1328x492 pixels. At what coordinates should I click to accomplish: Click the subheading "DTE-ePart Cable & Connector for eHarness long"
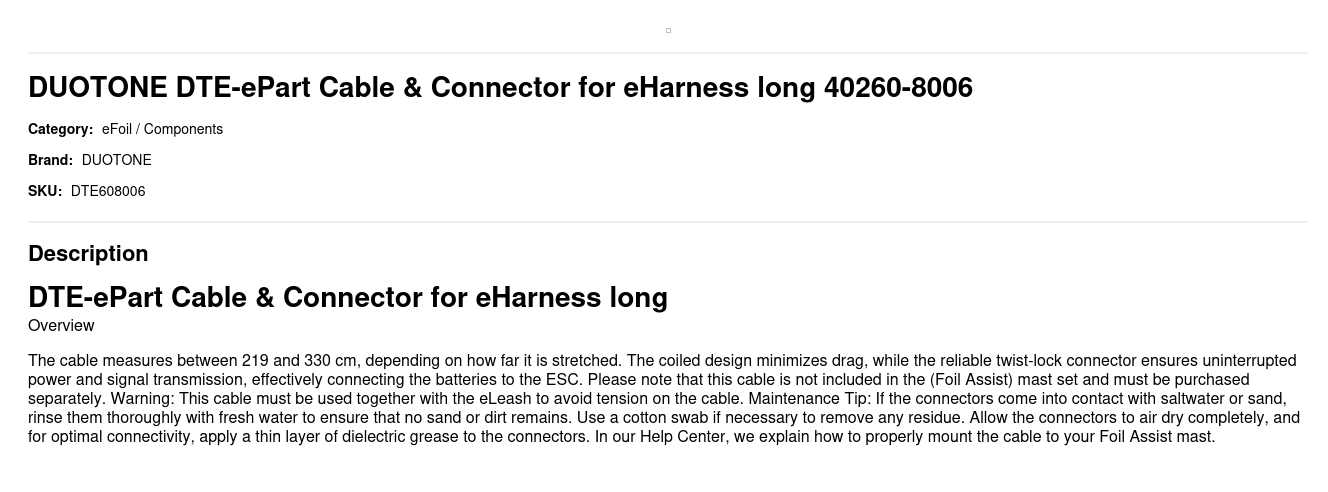pyautogui.click(x=347, y=298)
